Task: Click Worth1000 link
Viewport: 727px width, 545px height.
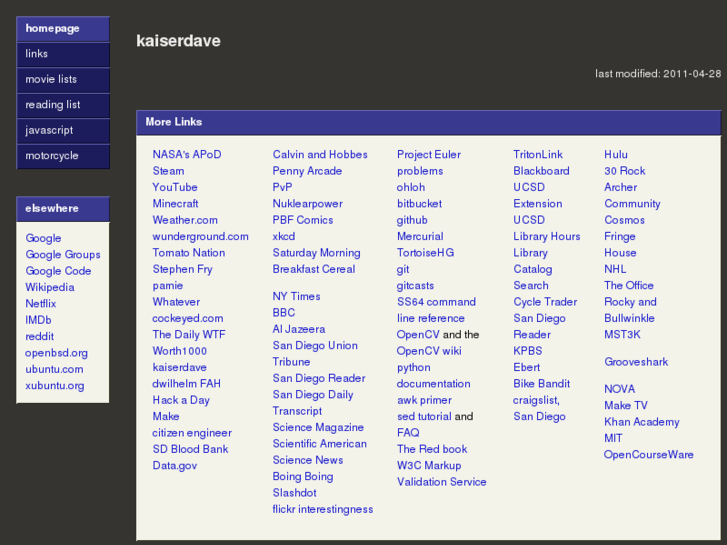Action: pos(179,351)
